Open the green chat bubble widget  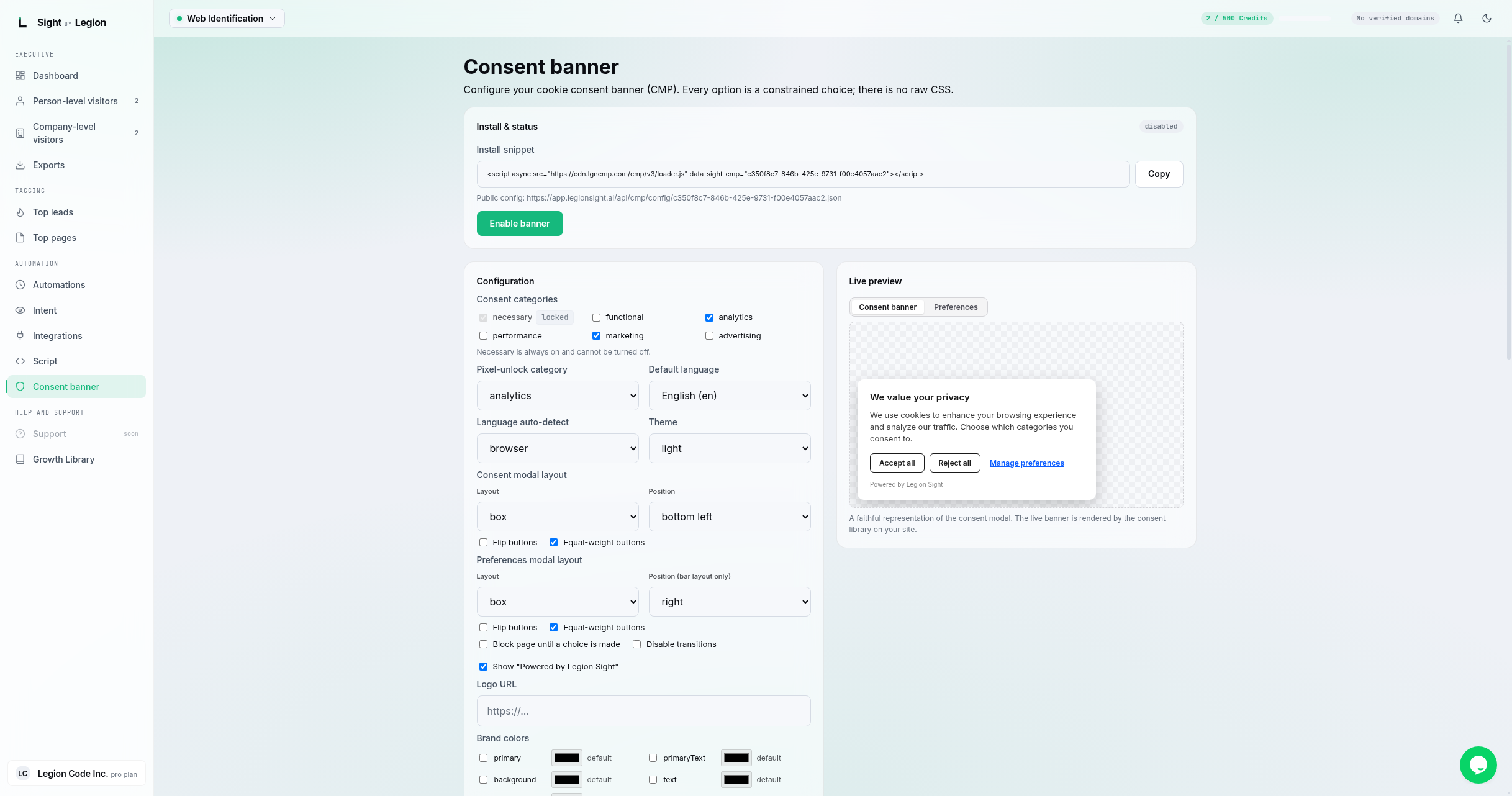tap(1478, 764)
